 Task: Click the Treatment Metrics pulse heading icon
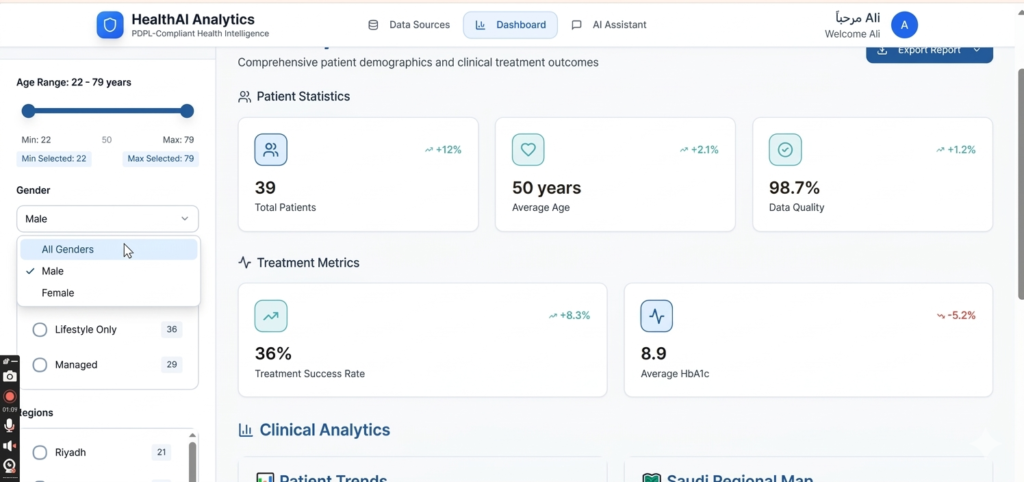coord(245,263)
